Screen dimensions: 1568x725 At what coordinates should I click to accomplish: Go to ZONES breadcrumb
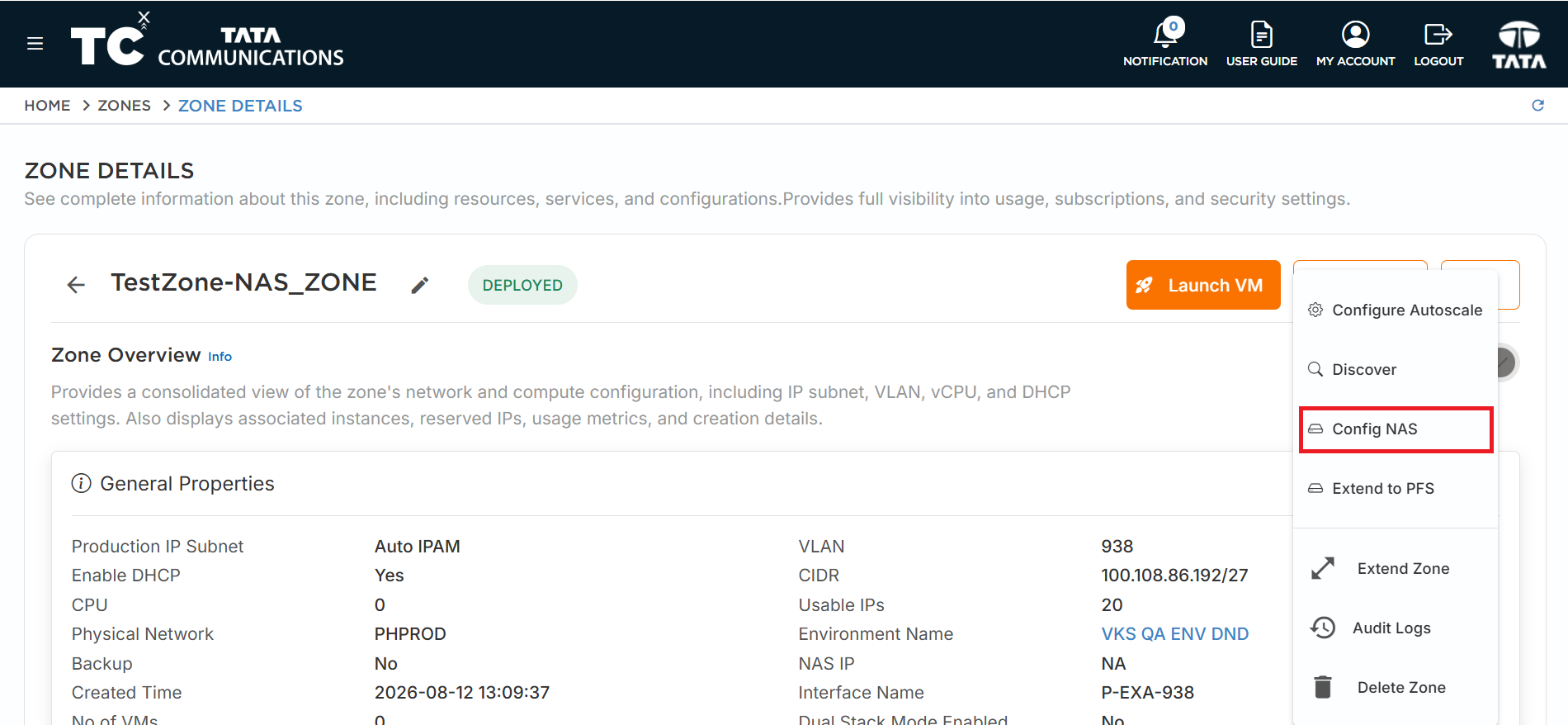coord(124,106)
